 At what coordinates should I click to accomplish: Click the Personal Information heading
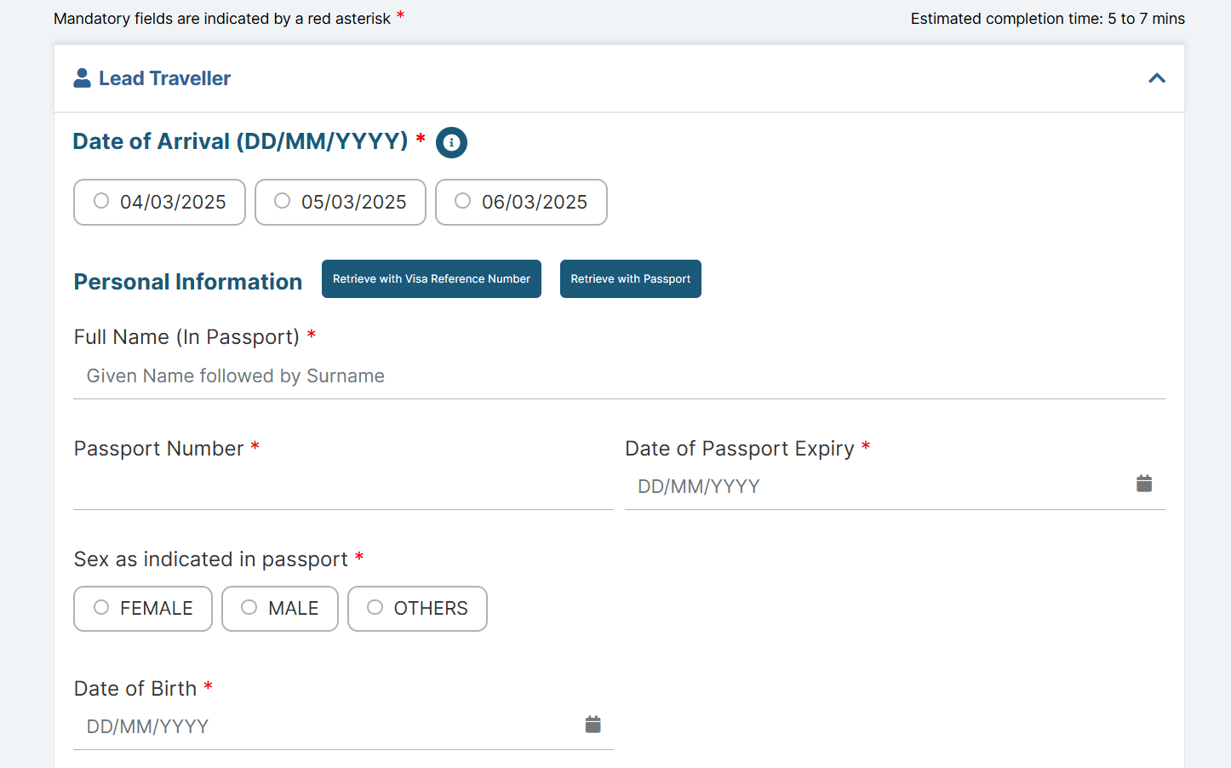(x=188, y=282)
